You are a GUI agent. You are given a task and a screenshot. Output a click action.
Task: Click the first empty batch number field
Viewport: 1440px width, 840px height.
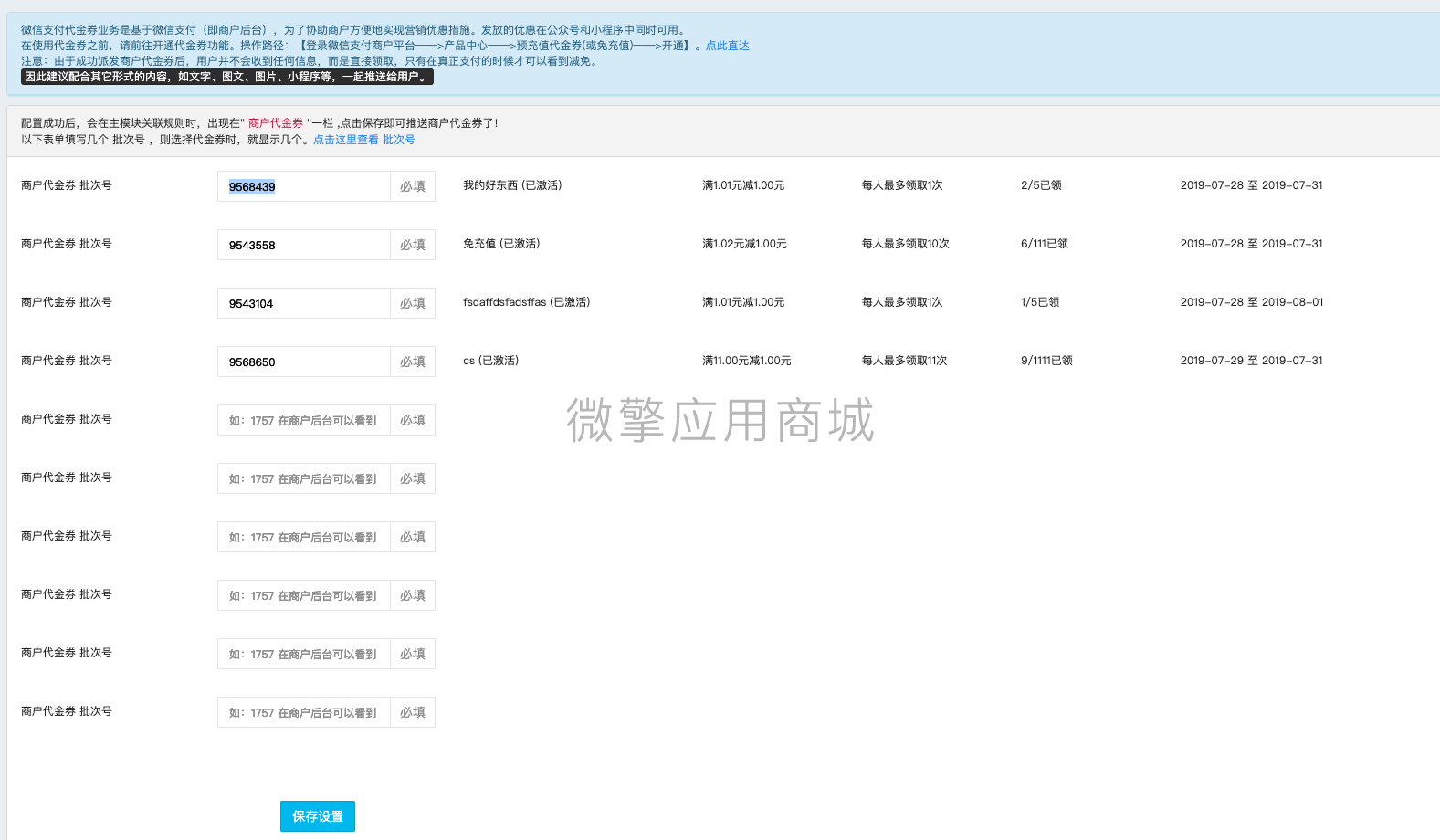tap(304, 420)
